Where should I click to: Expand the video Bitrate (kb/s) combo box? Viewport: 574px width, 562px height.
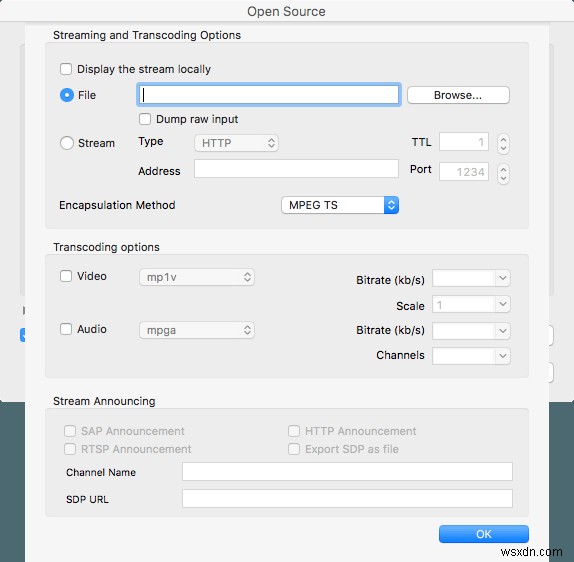tap(503, 278)
